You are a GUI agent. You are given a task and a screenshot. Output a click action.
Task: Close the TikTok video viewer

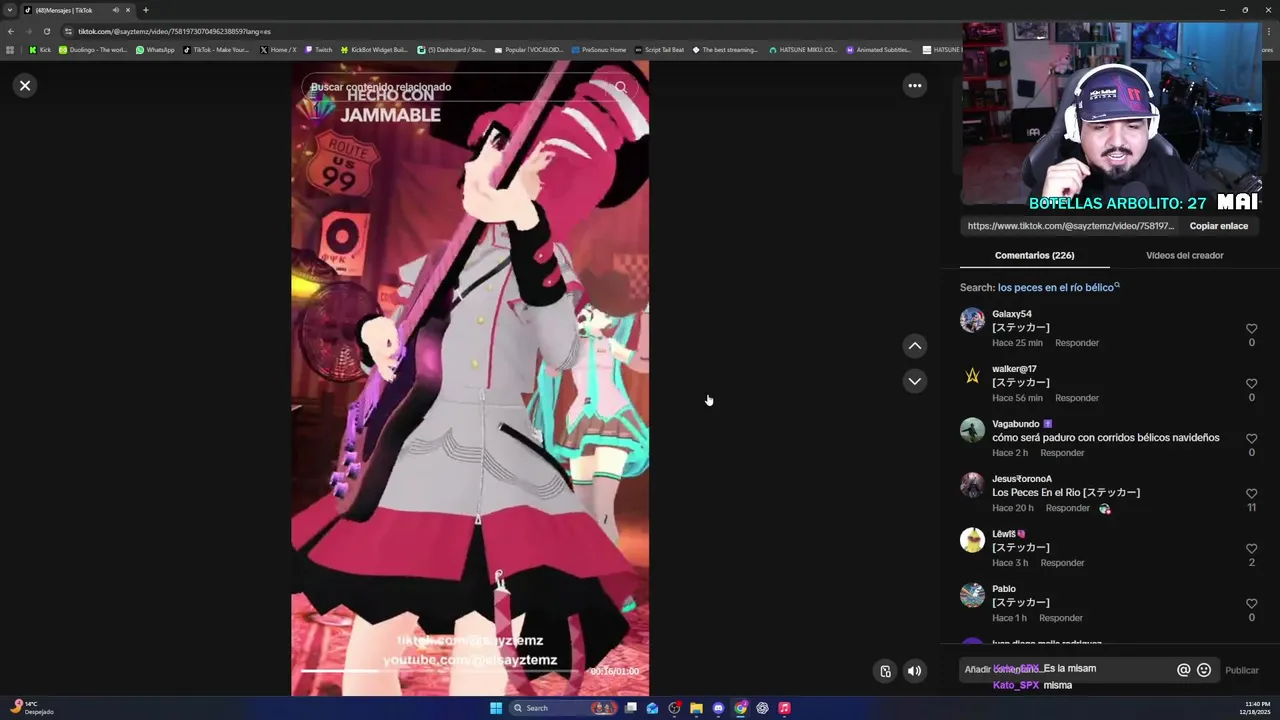(x=25, y=85)
